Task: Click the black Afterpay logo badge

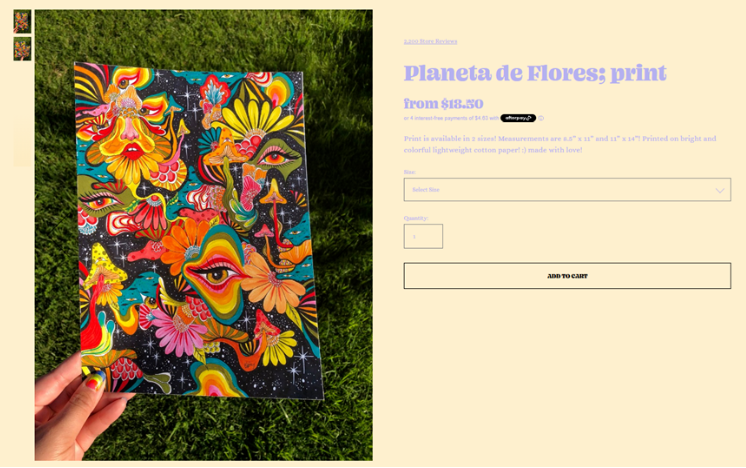Action: pyautogui.click(x=518, y=118)
